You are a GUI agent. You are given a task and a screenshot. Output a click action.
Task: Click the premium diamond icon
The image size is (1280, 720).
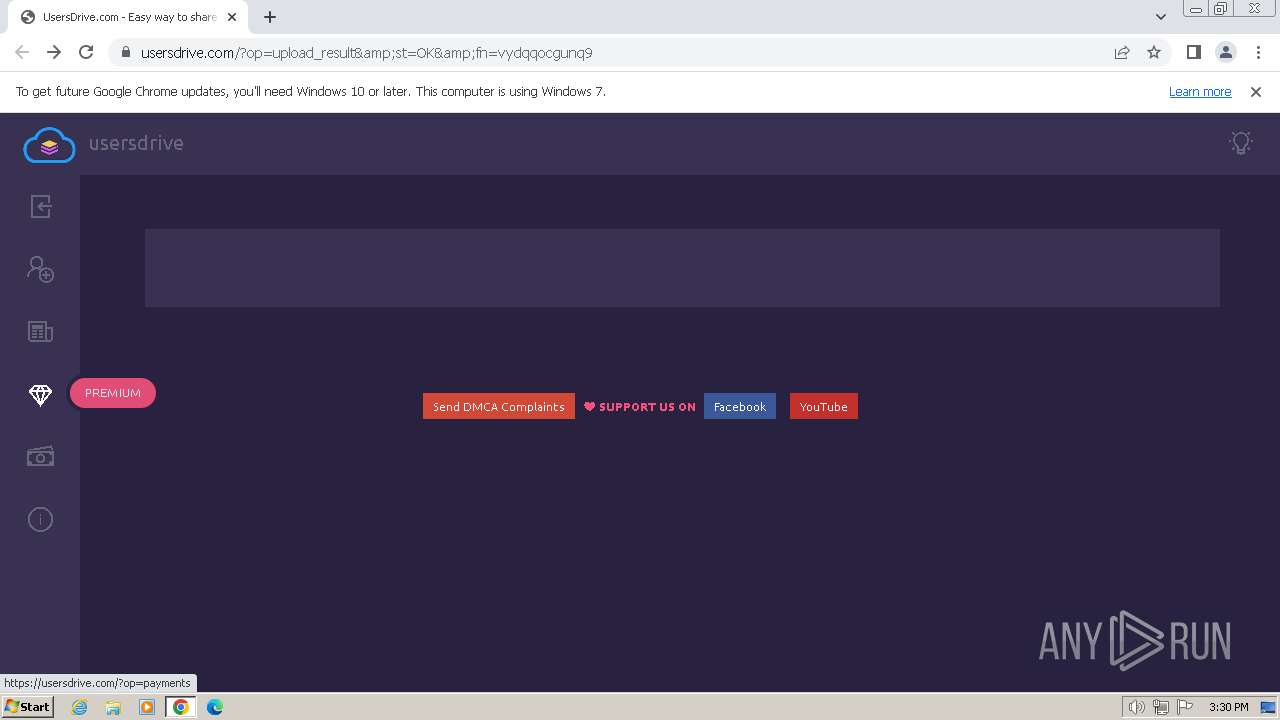(x=40, y=395)
